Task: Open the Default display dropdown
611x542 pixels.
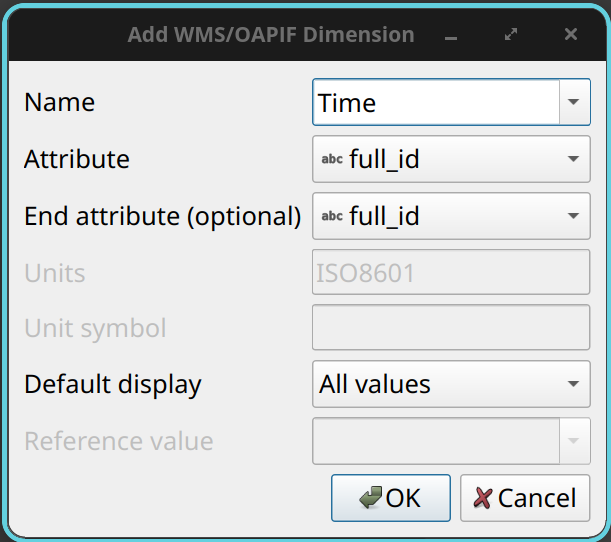Action: coord(451,384)
